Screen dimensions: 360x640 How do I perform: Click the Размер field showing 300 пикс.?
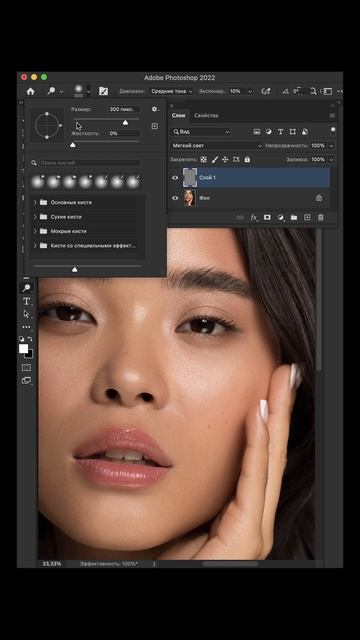[124, 109]
